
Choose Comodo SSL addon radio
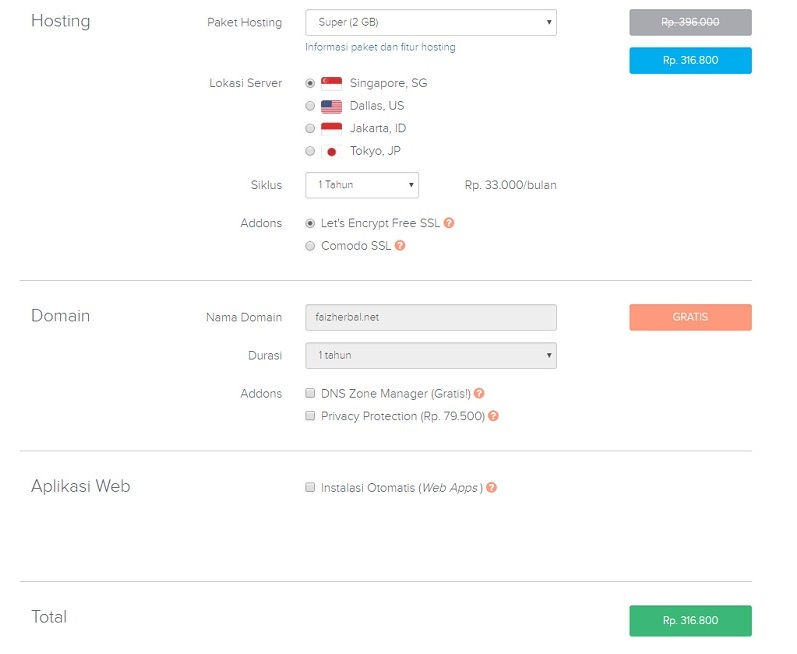pyautogui.click(x=310, y=246)
